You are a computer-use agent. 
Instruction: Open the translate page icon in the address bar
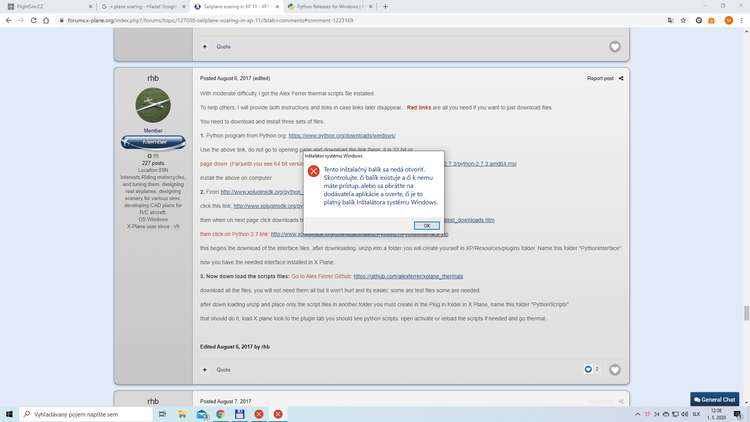pyautogui.click(x=670, y=21)
